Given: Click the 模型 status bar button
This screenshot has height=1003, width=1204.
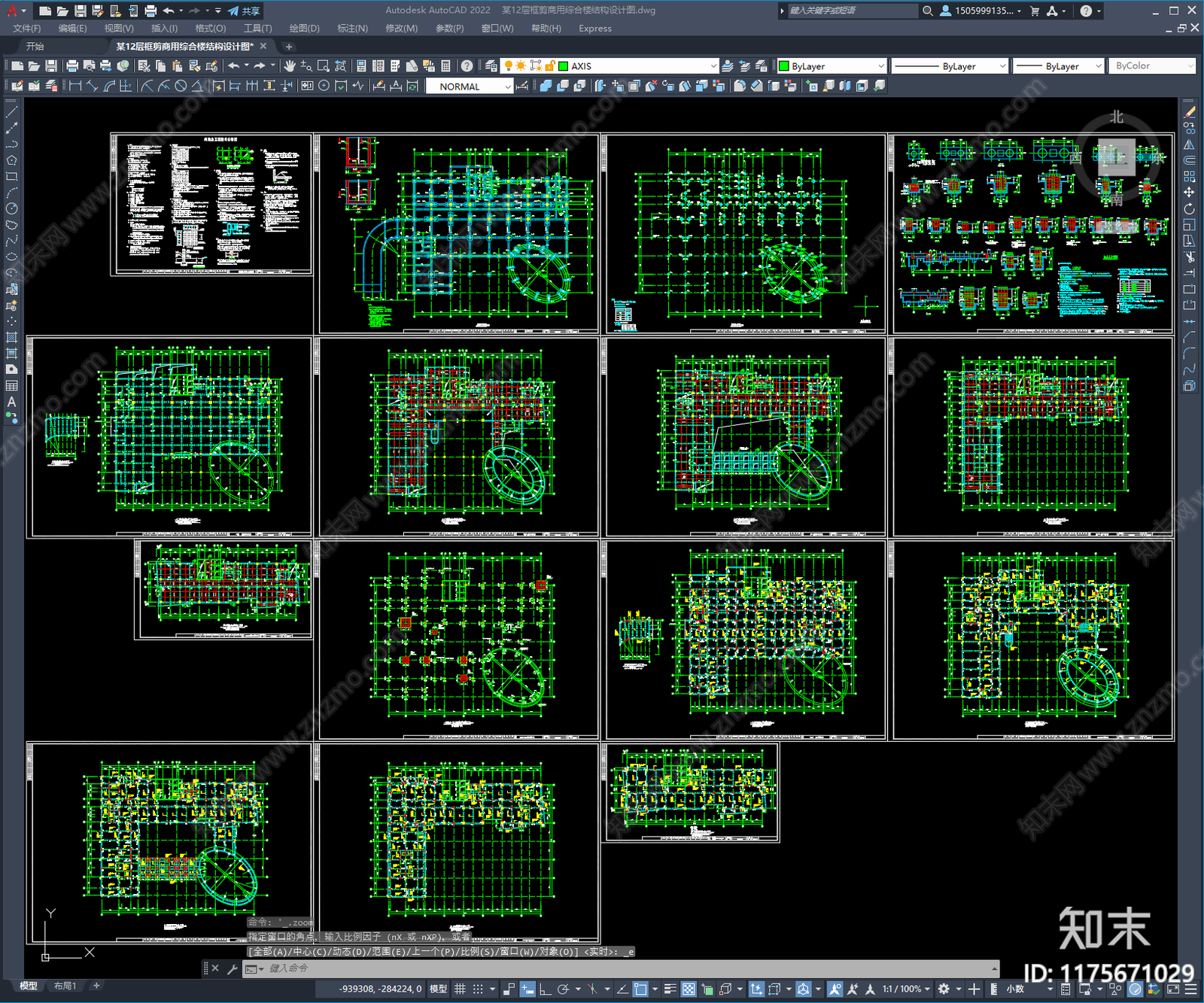Looking at the screenshot, I should pyautogui.click(x=439, y=989).
